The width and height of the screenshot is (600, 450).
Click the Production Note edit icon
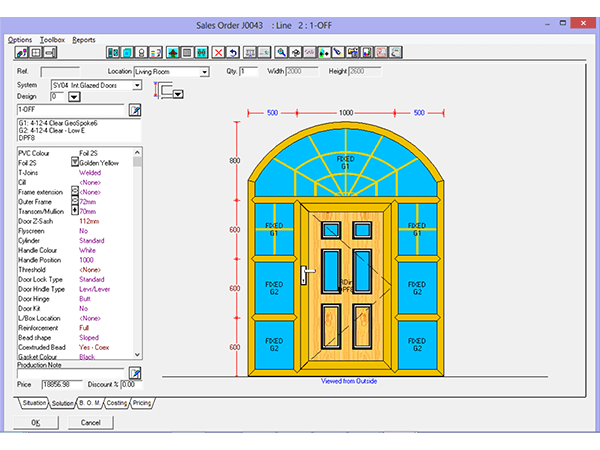click(136, 373)
